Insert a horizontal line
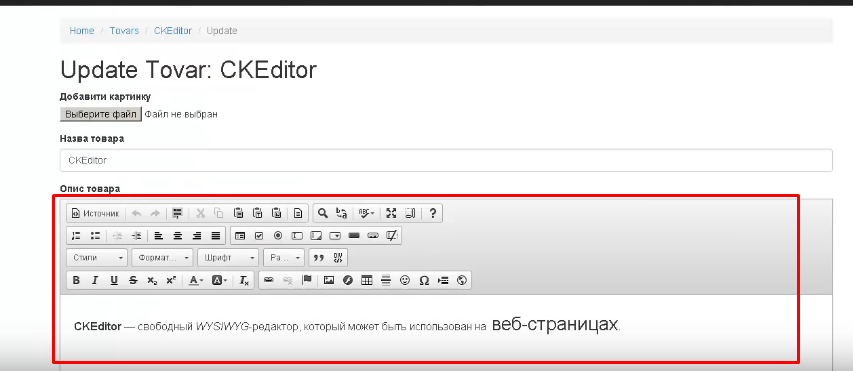This screenshot has height=371, width=853. pyautogui.click(x=386, y=280)
